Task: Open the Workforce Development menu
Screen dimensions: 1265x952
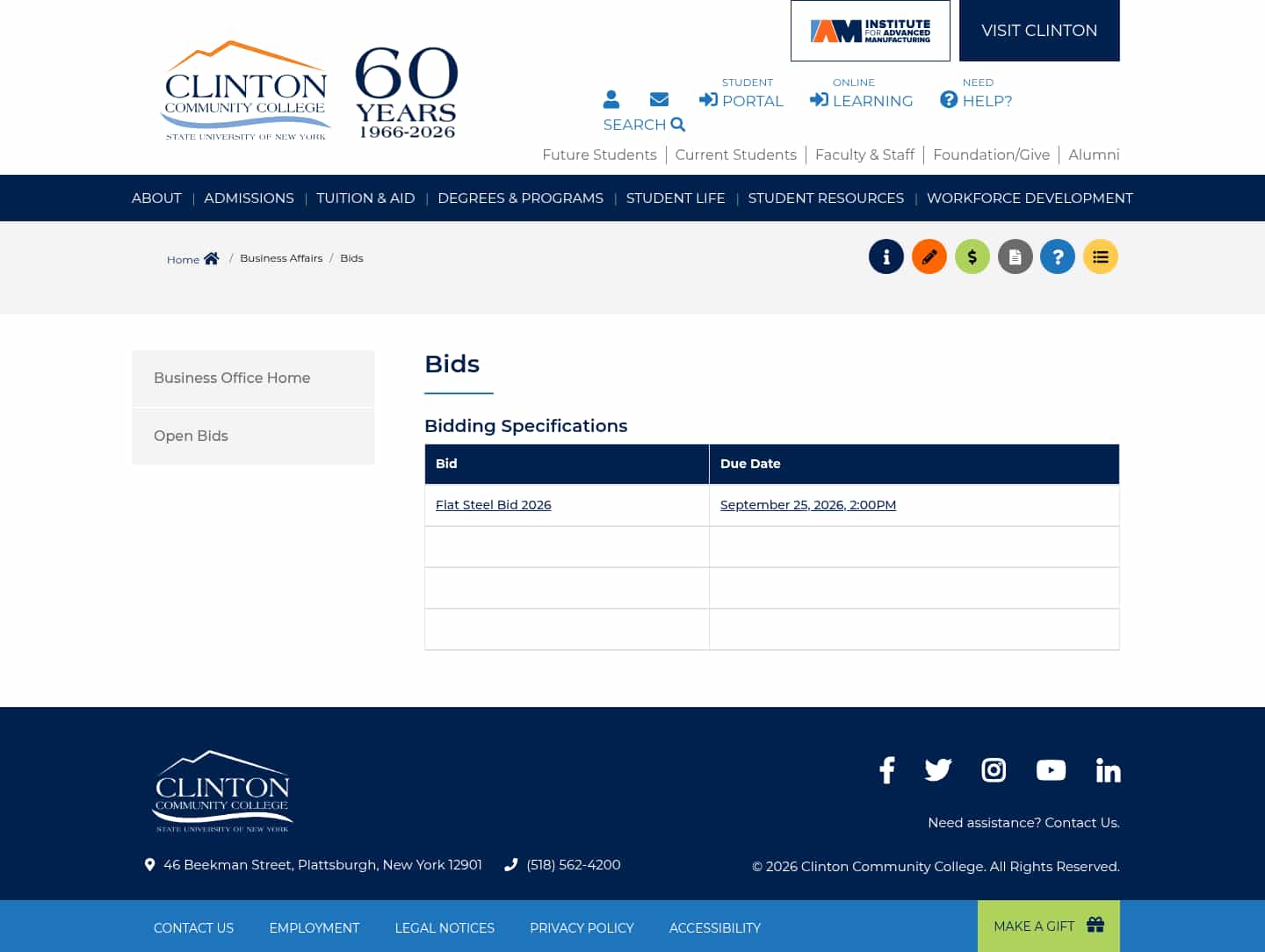Action: coord(1030,198)
